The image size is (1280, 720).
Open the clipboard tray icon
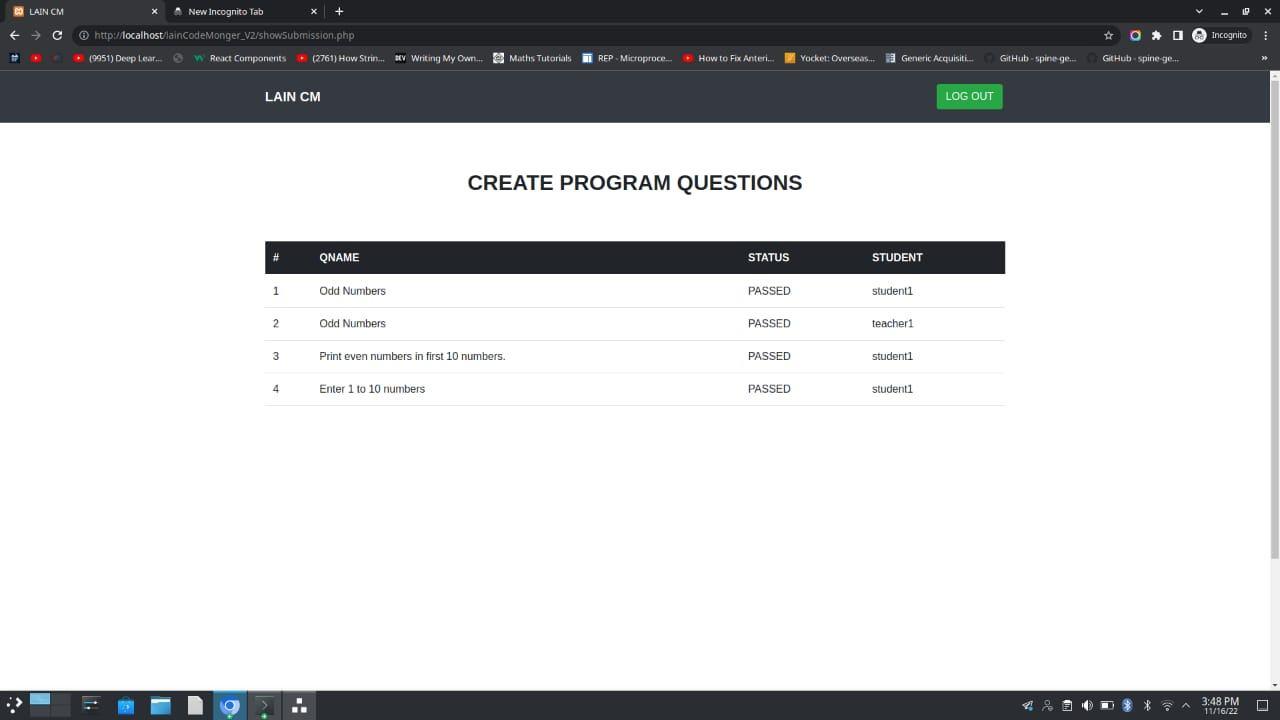click(x=1067, y=706)
